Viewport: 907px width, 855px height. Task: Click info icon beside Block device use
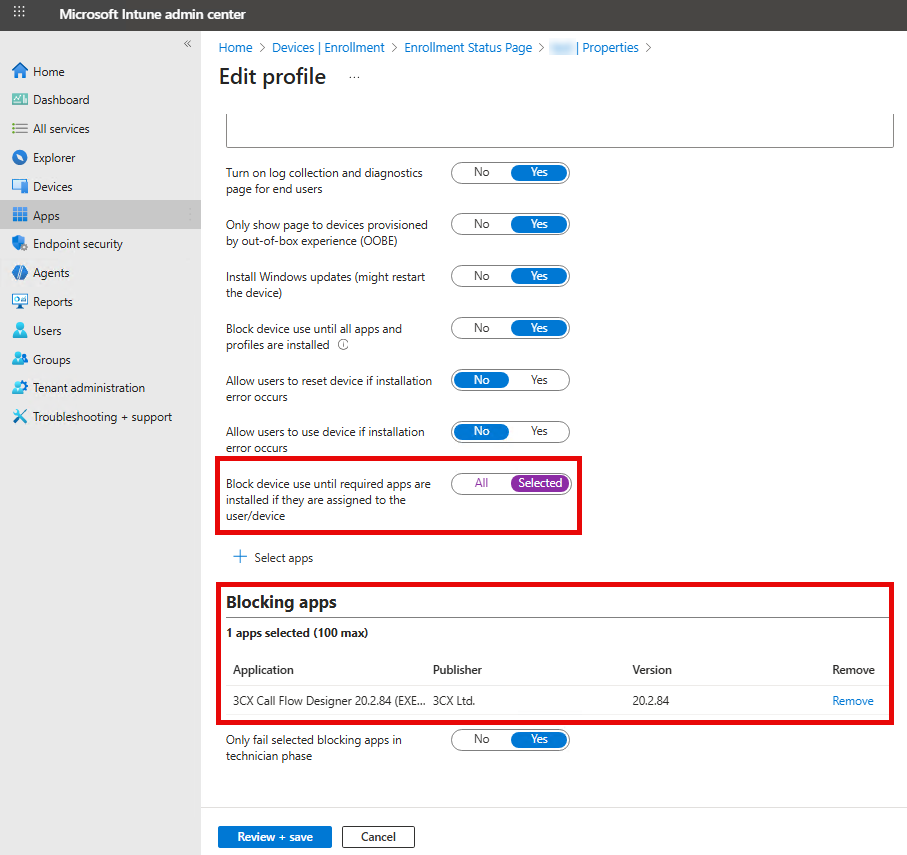coord(343,345)
